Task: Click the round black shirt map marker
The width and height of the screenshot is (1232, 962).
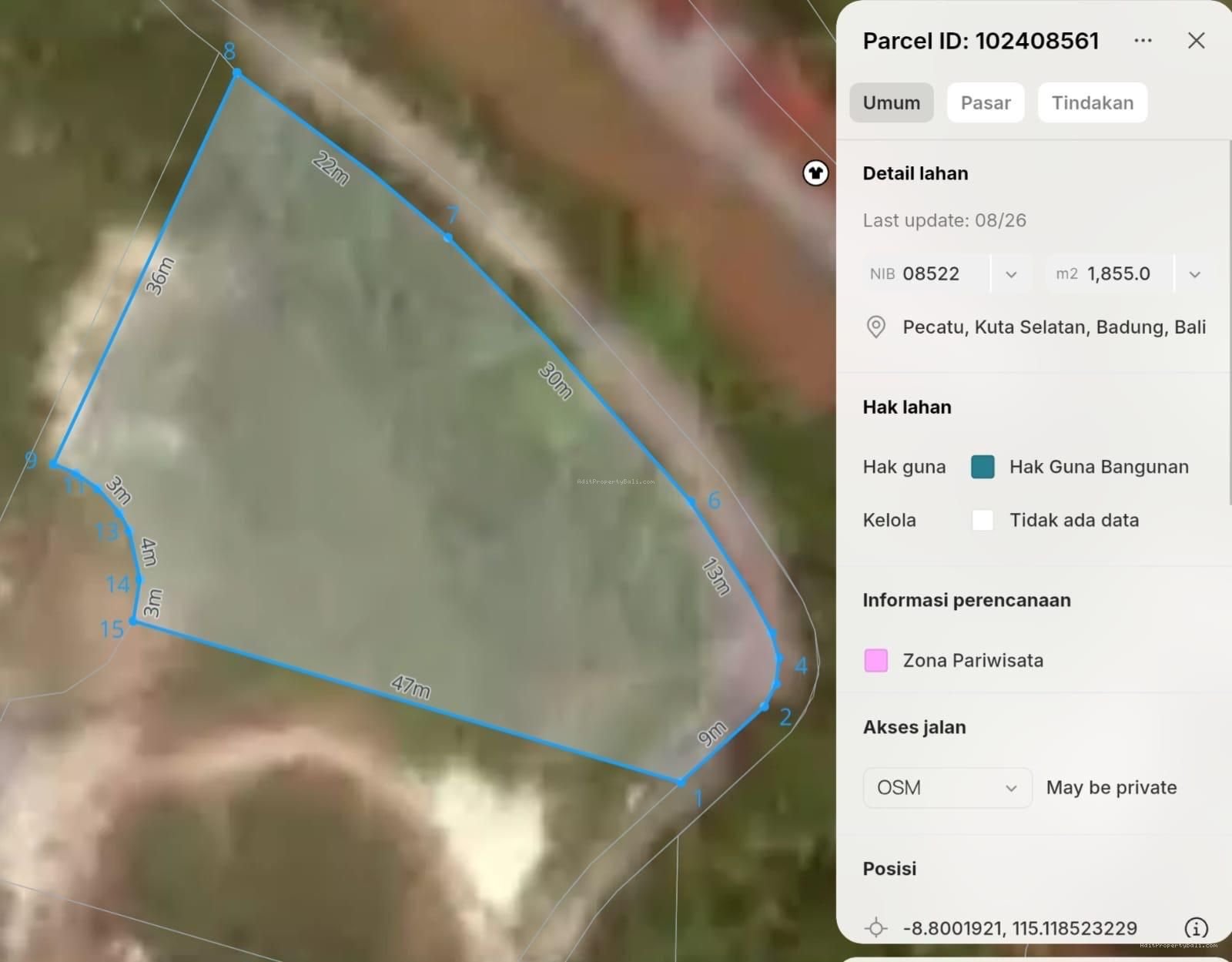Action: pyautogui.click(x=815, y=173)
